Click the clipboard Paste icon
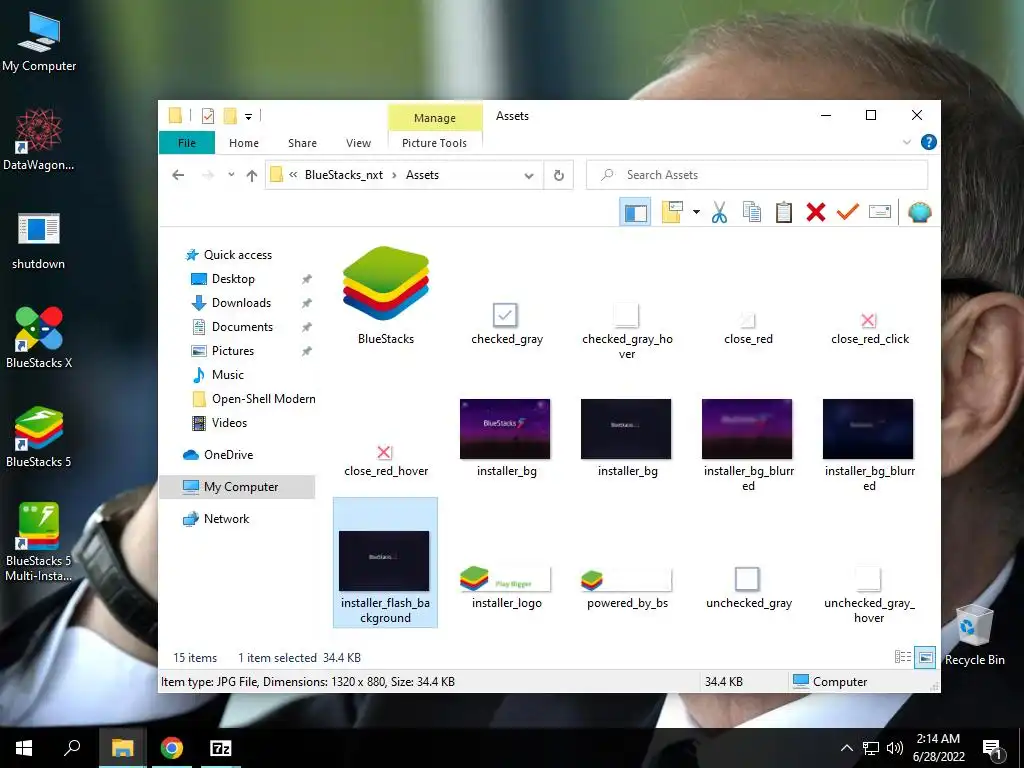 784,212
